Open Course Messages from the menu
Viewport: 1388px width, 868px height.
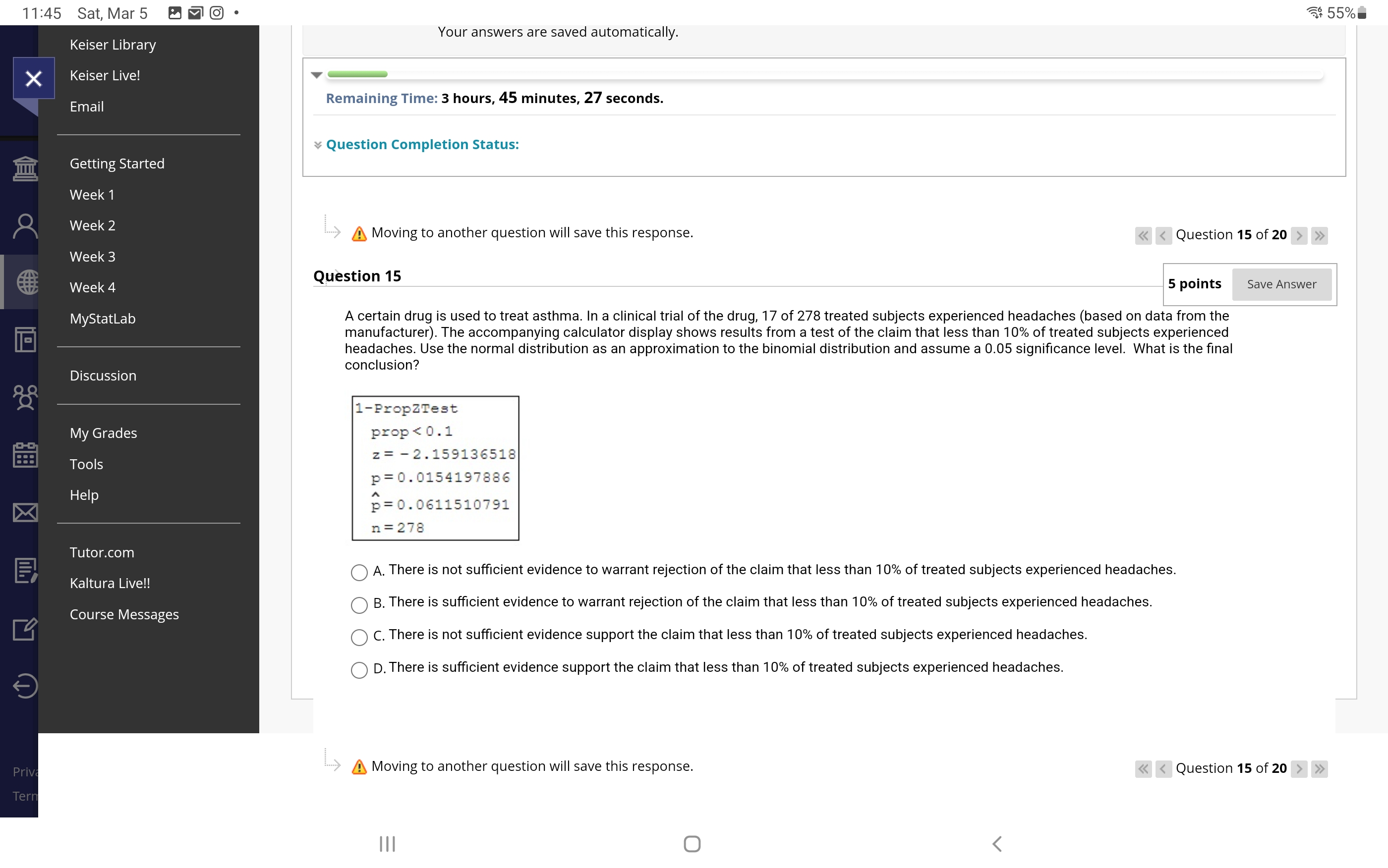pyautogui.click(x=124, y=614)
